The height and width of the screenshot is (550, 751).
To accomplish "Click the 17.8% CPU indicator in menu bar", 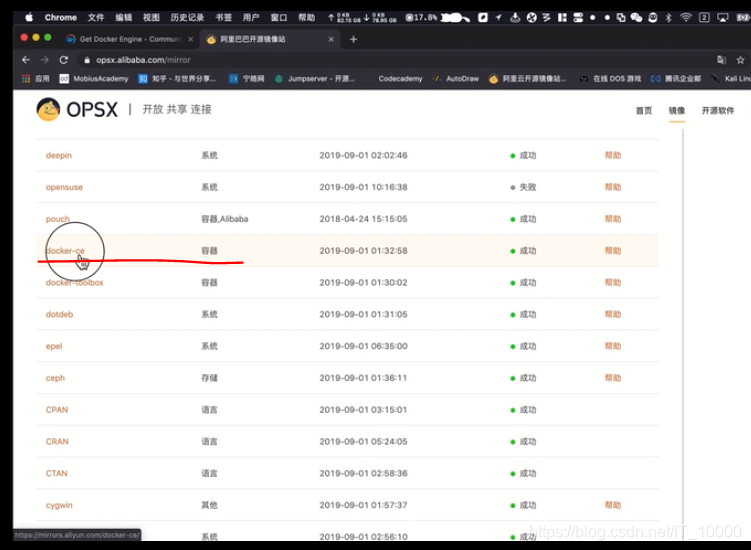I will 421,18.
